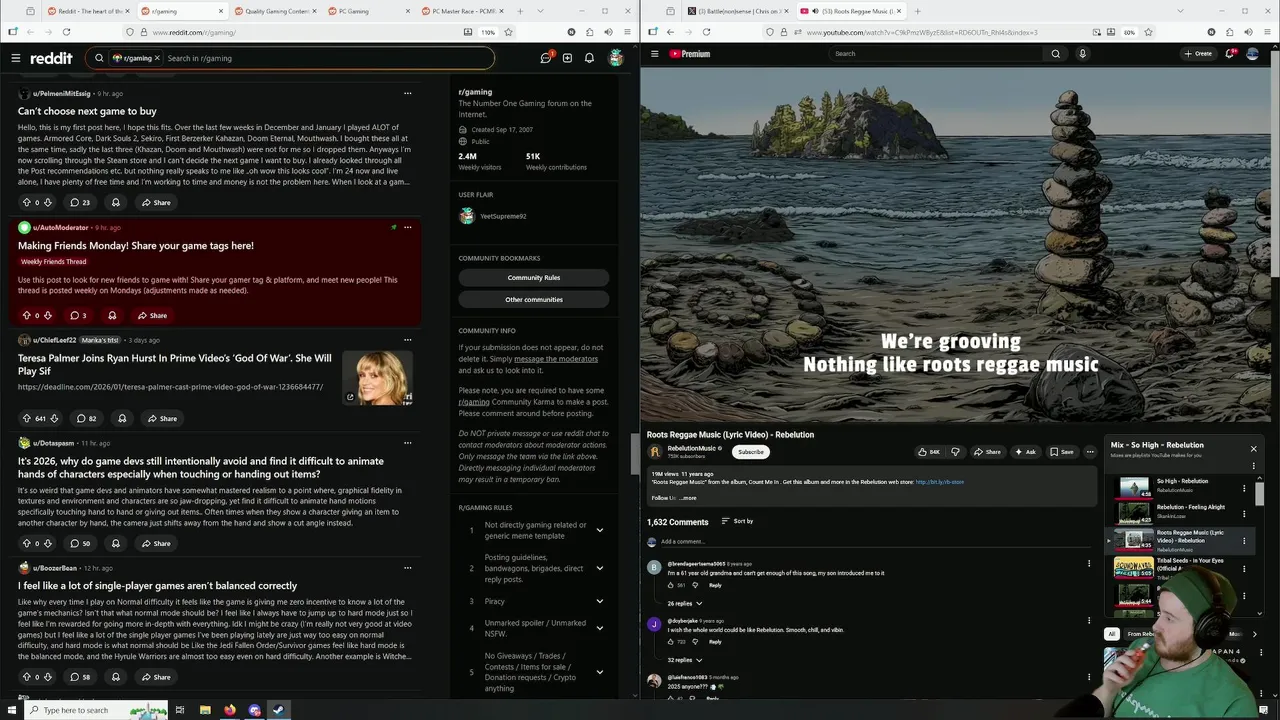Expand the Posting guidelines rule
This screenshot has width=1280, height=720.
click(599, 568)
